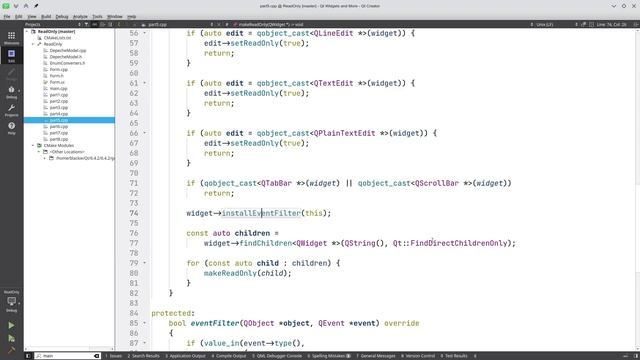Click the link-with-editor icon in Projects panel
Viewport: 640px width, 360px height.
[94, 24]
